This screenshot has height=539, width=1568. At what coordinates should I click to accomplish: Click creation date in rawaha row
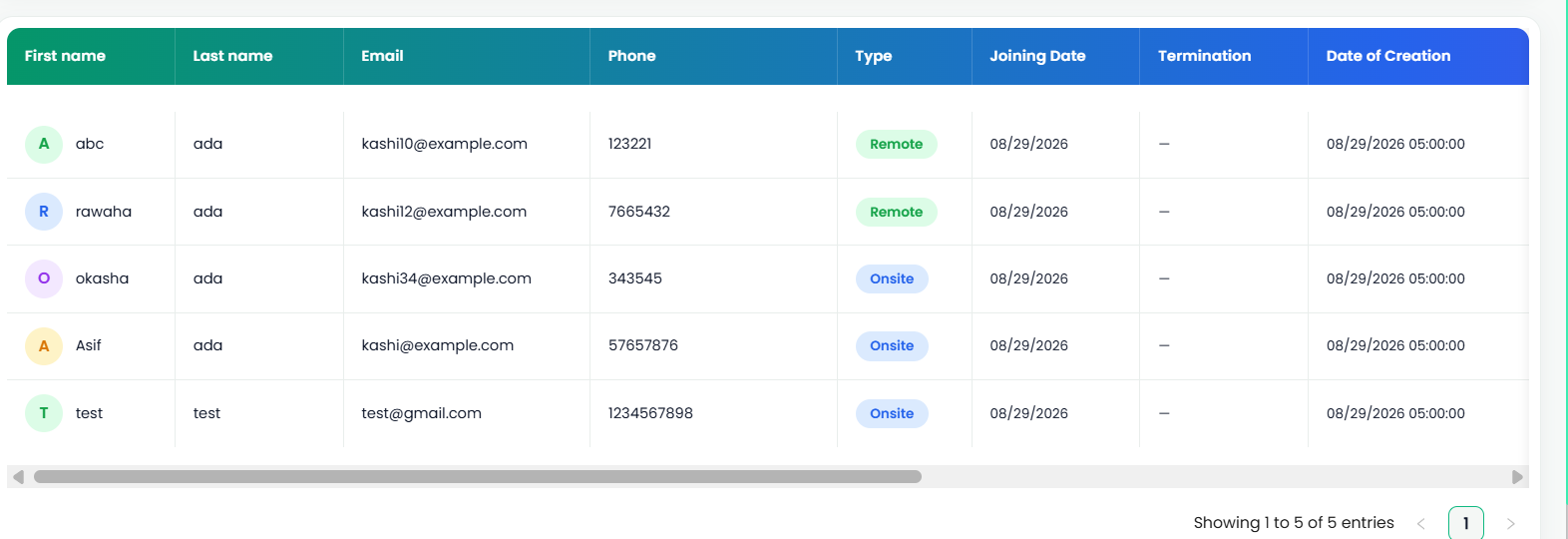[x=1395, y=212]
